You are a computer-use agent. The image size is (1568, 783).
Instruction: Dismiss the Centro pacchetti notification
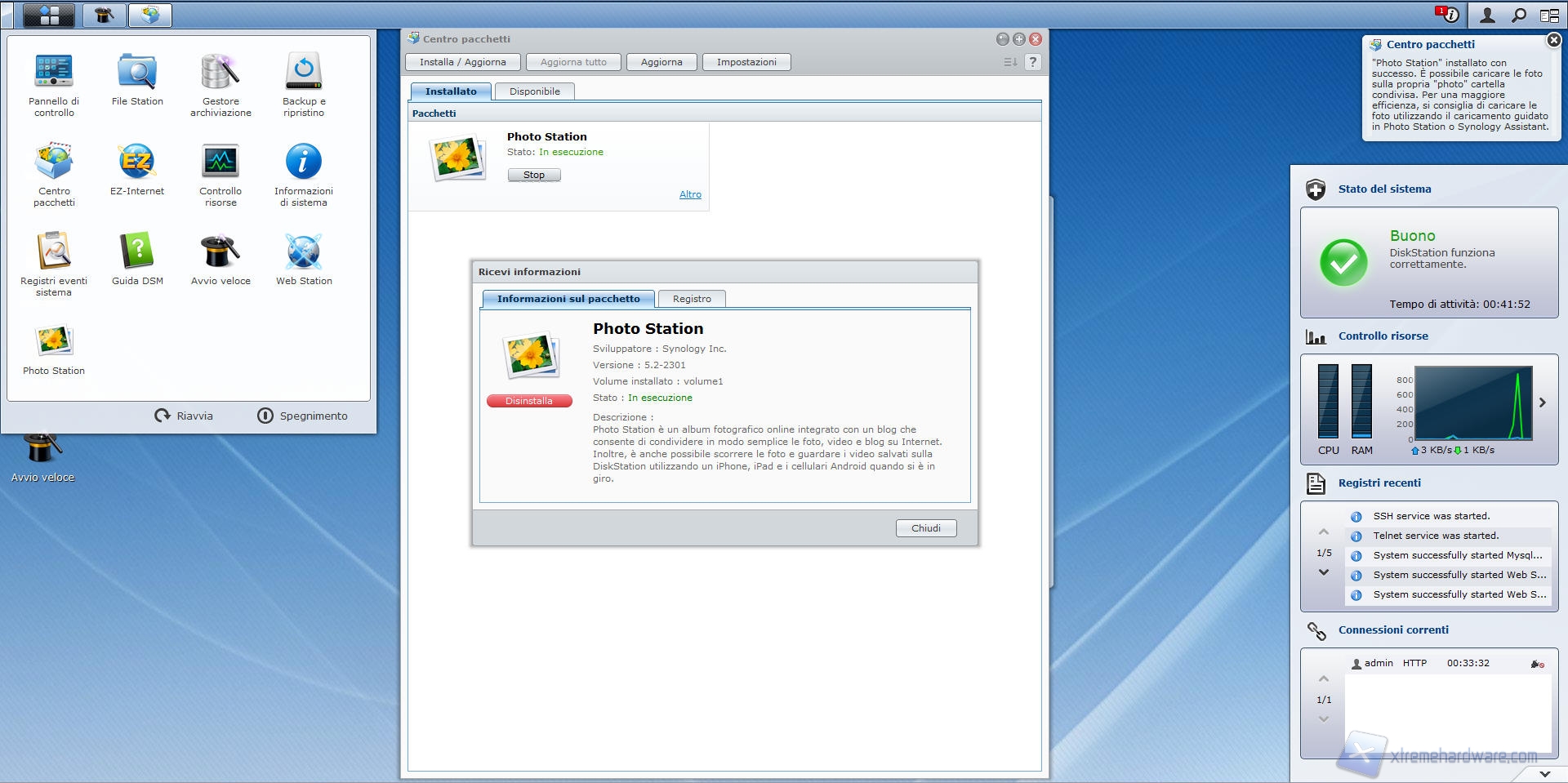[x=1553, y=40]
